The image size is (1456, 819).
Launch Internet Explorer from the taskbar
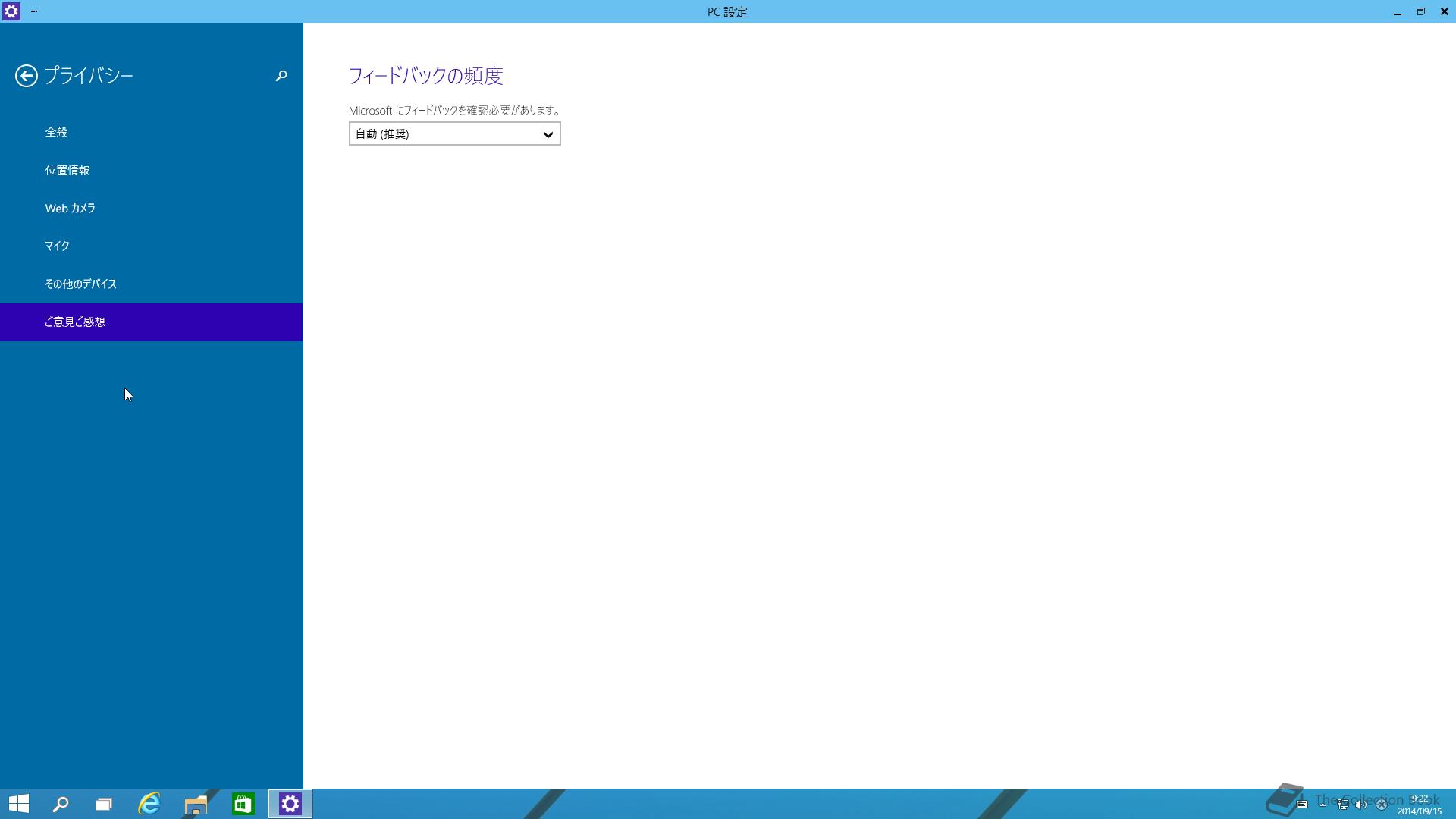tap(149, 804)
